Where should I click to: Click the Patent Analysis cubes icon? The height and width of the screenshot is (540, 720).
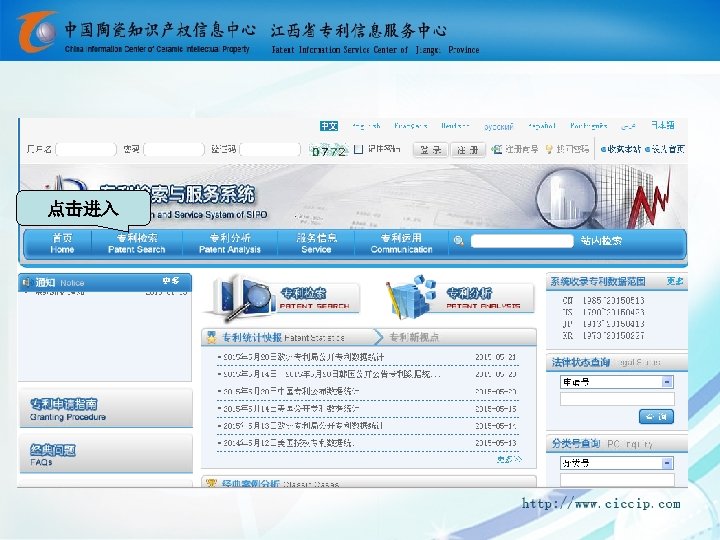tap(411, 297)
